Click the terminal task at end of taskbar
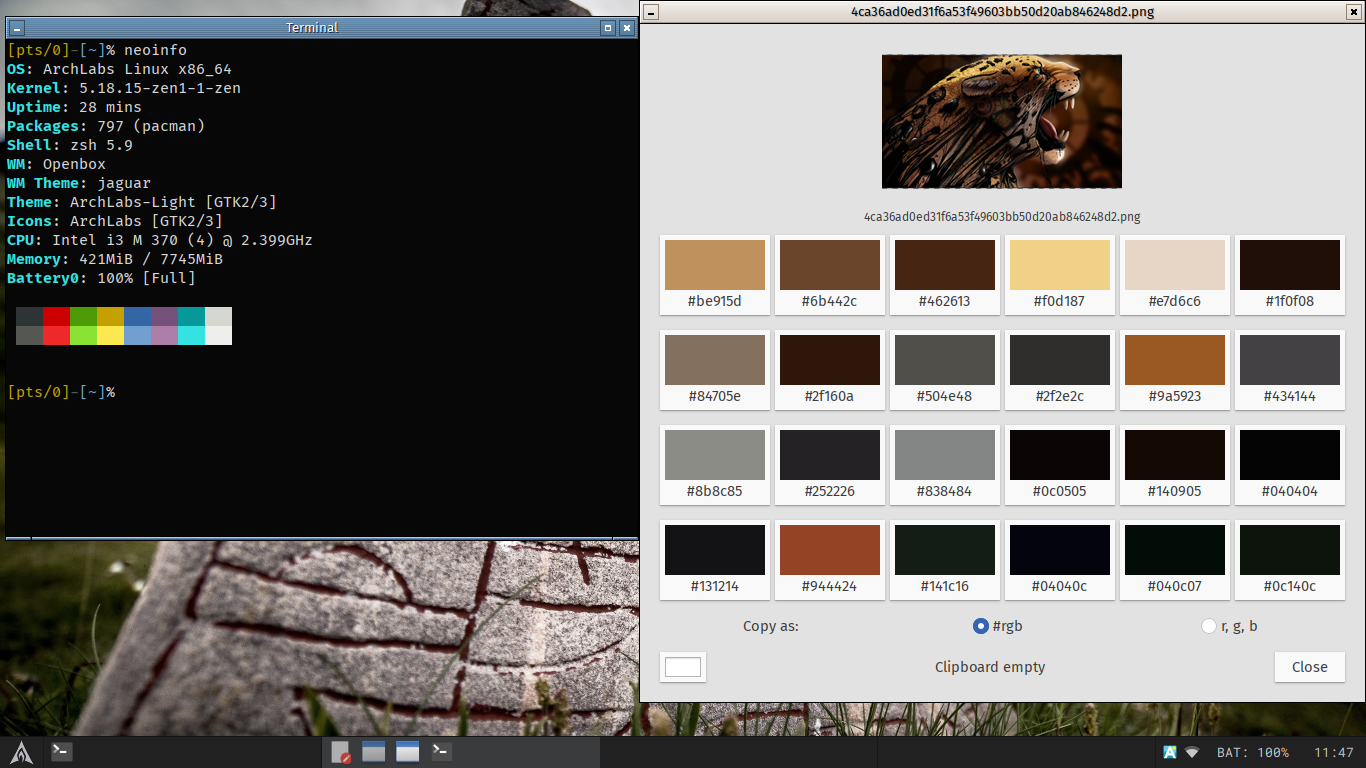This screenshot has width=1366, height=768. pos(440,751)
